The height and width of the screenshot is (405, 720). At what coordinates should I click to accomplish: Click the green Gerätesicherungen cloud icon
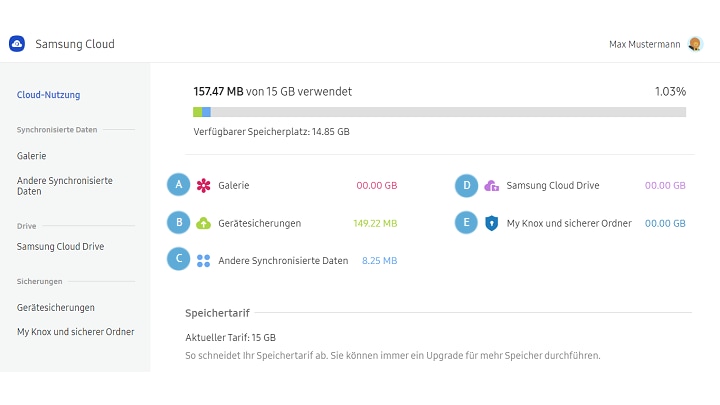[203, 223]
